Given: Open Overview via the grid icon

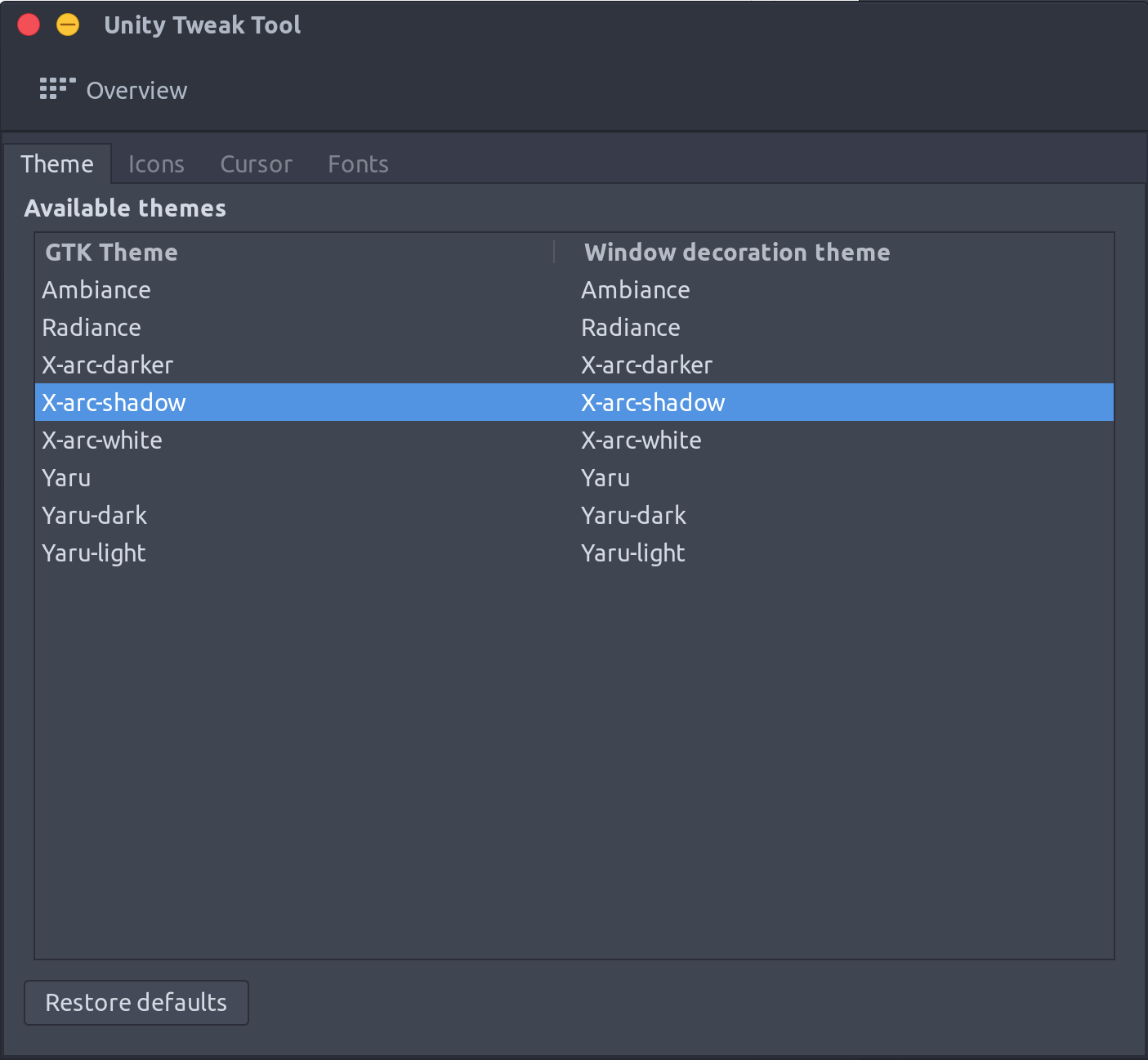Looking at the screenshot, I should pos(57,89).
